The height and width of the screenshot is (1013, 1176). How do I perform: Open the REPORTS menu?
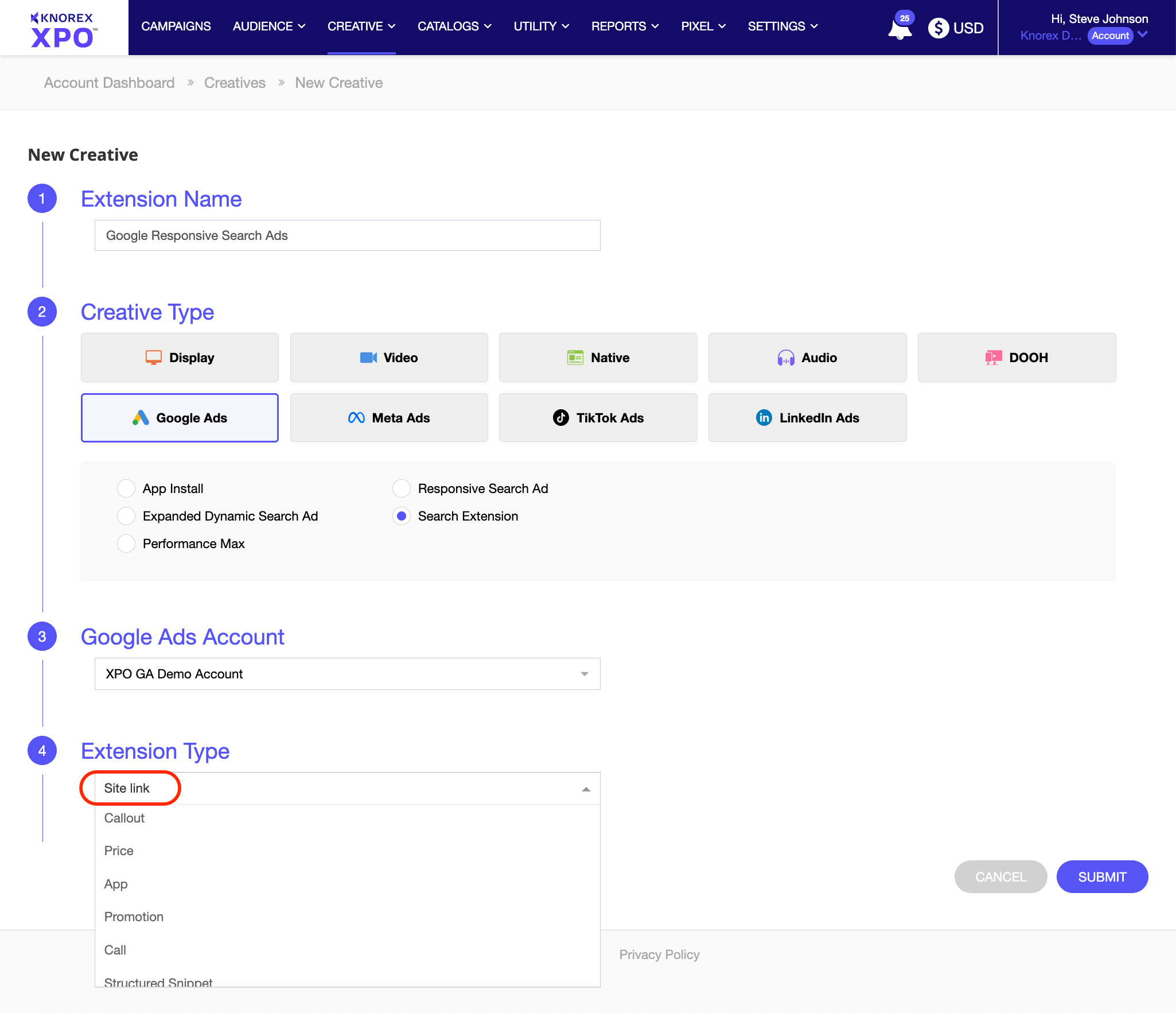pyautogui.click(x=620, y=26)
